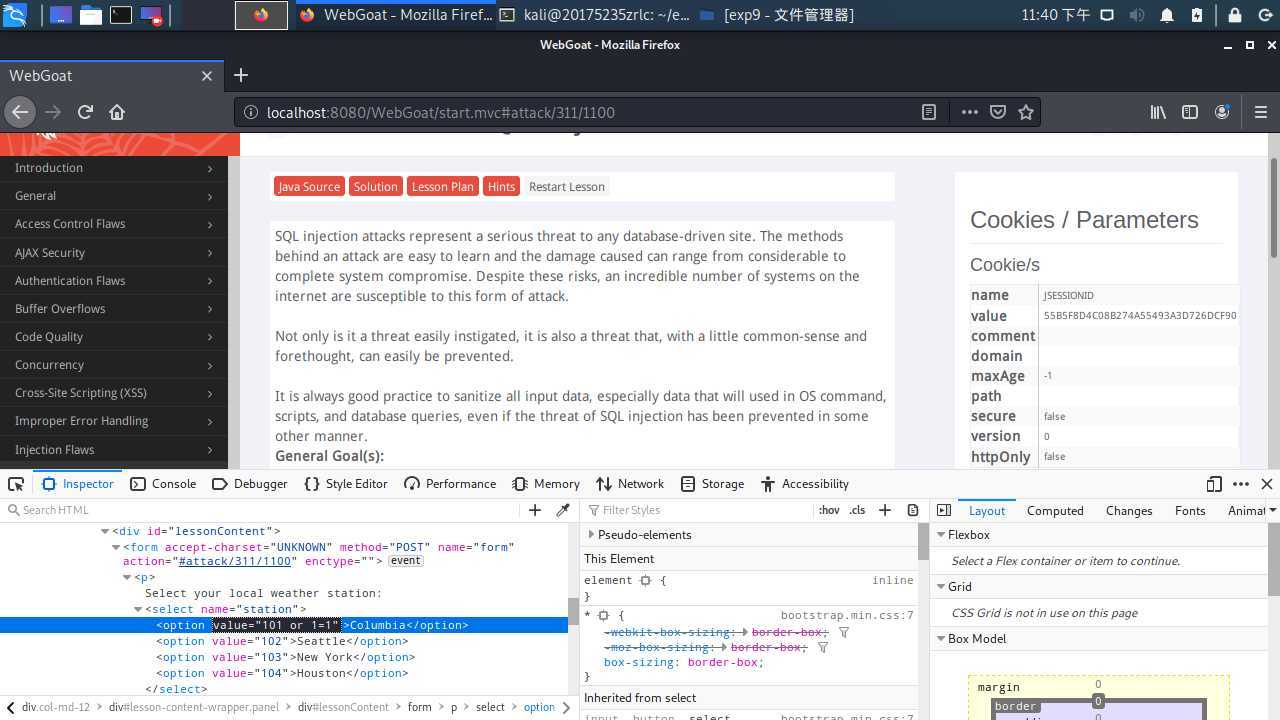Close the developer tools panel
Viewport: 1280px width, 720px height.
point(1267,484)
